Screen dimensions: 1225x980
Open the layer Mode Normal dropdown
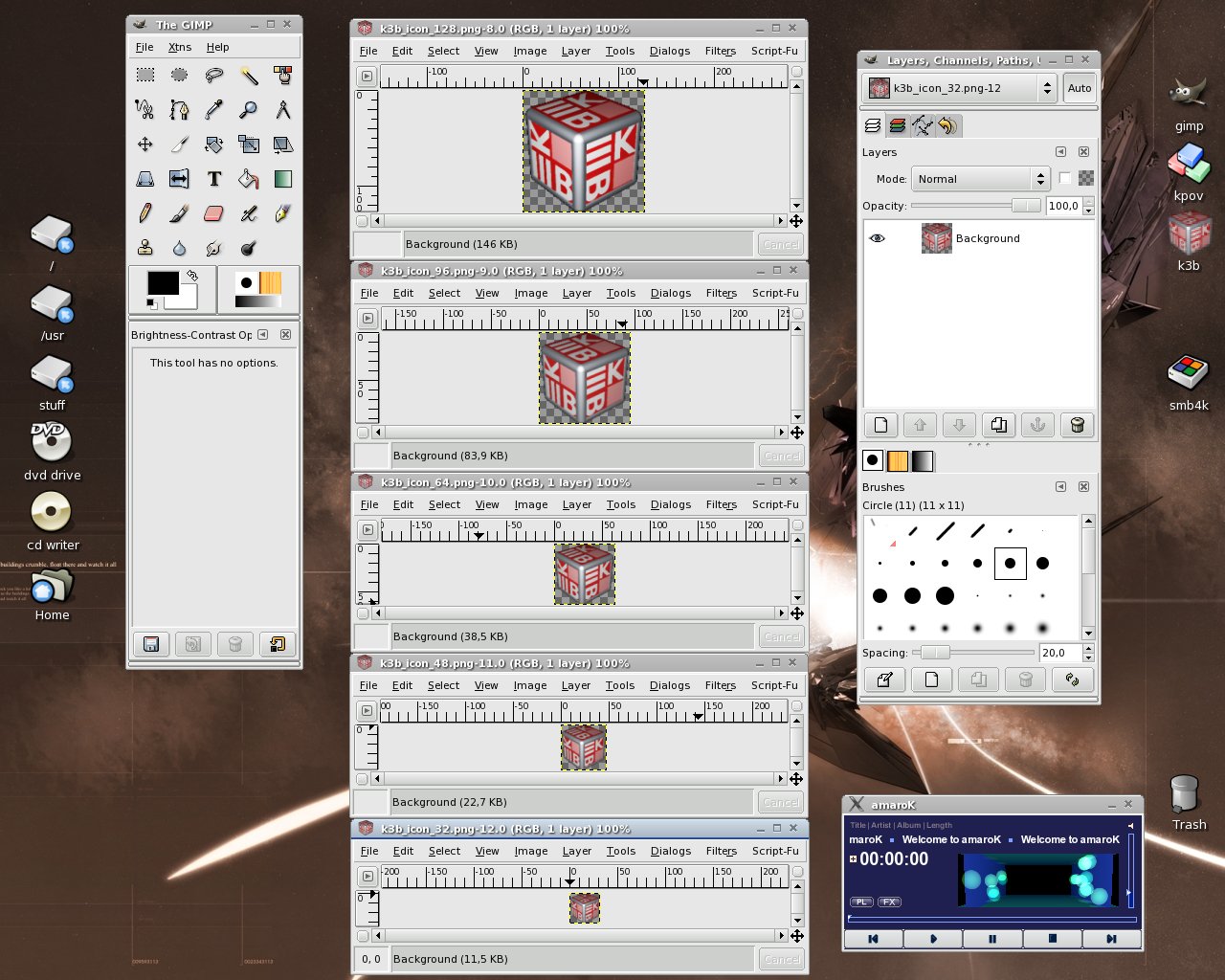coord(980,179)
